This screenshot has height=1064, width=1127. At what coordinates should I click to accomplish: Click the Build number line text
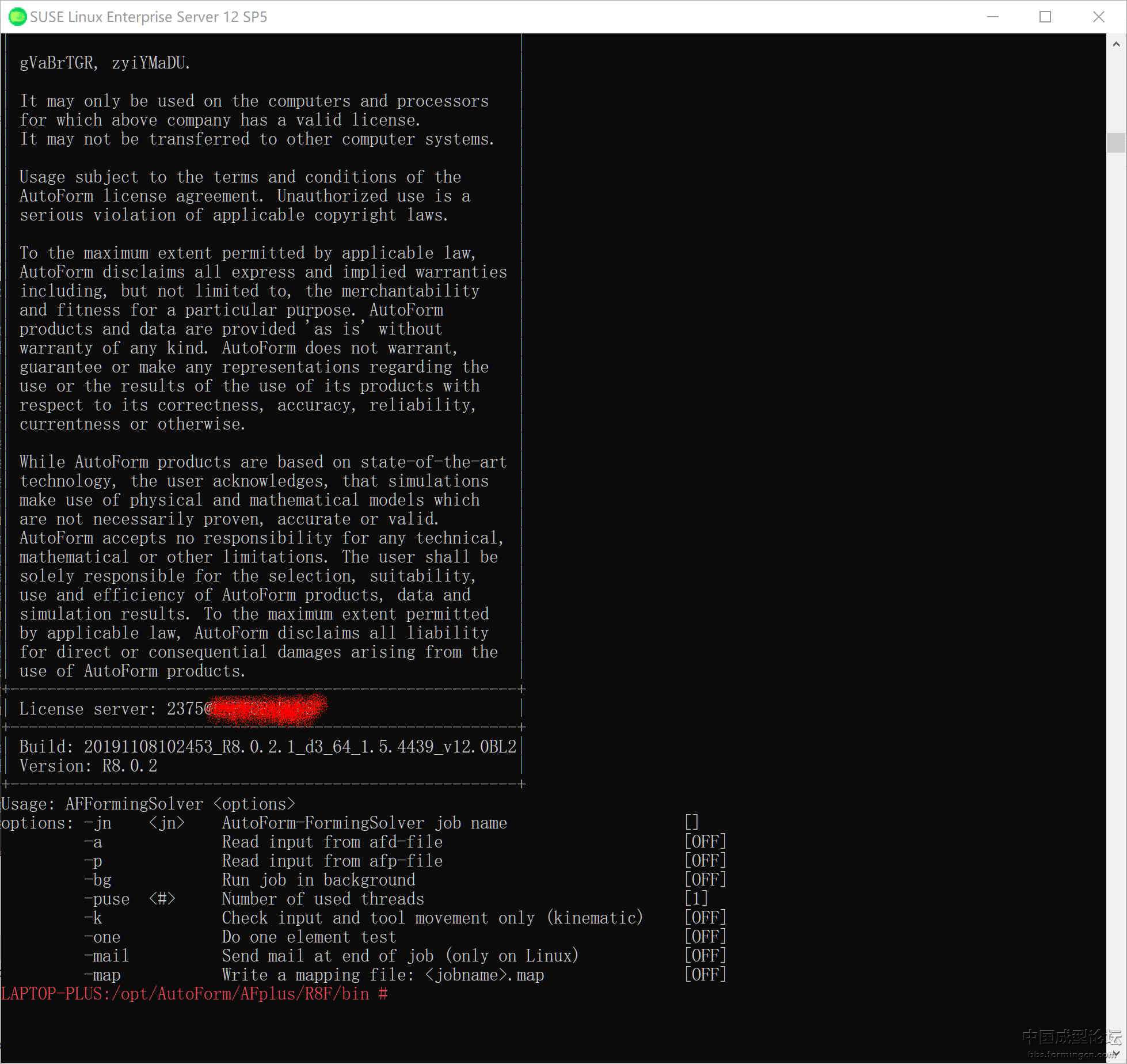(268, 747)
